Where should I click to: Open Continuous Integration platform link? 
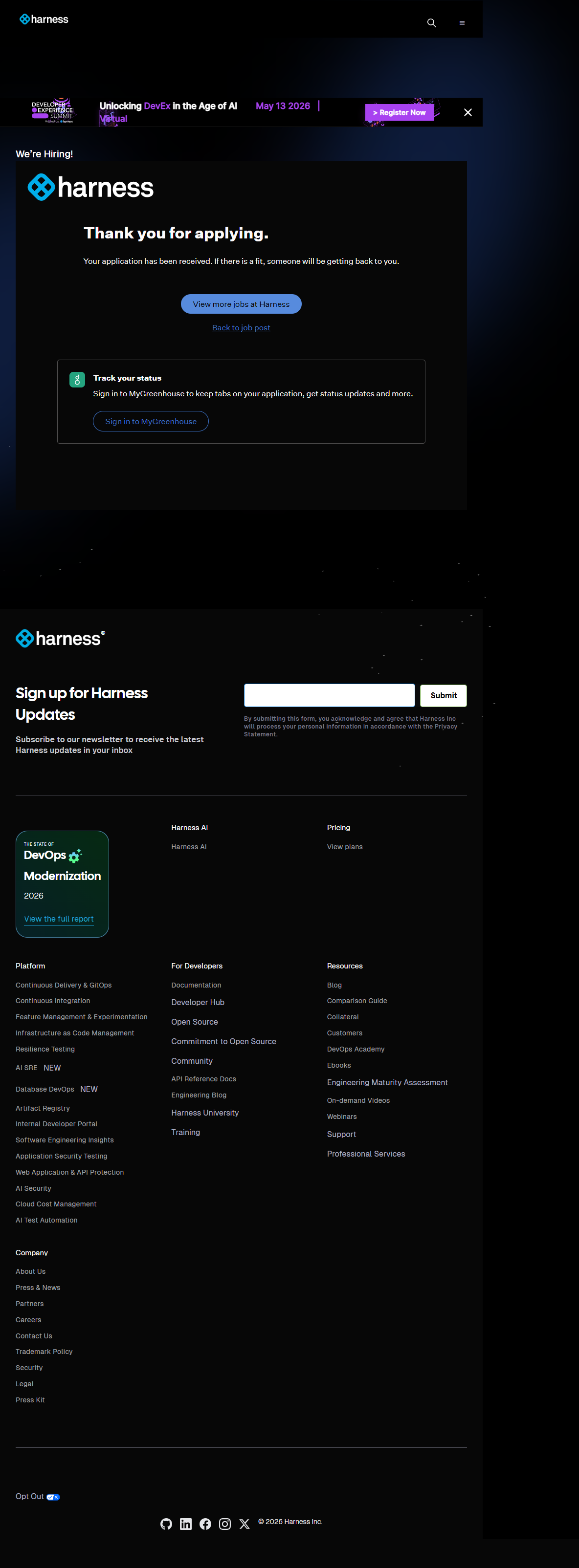coord(53,1001)
